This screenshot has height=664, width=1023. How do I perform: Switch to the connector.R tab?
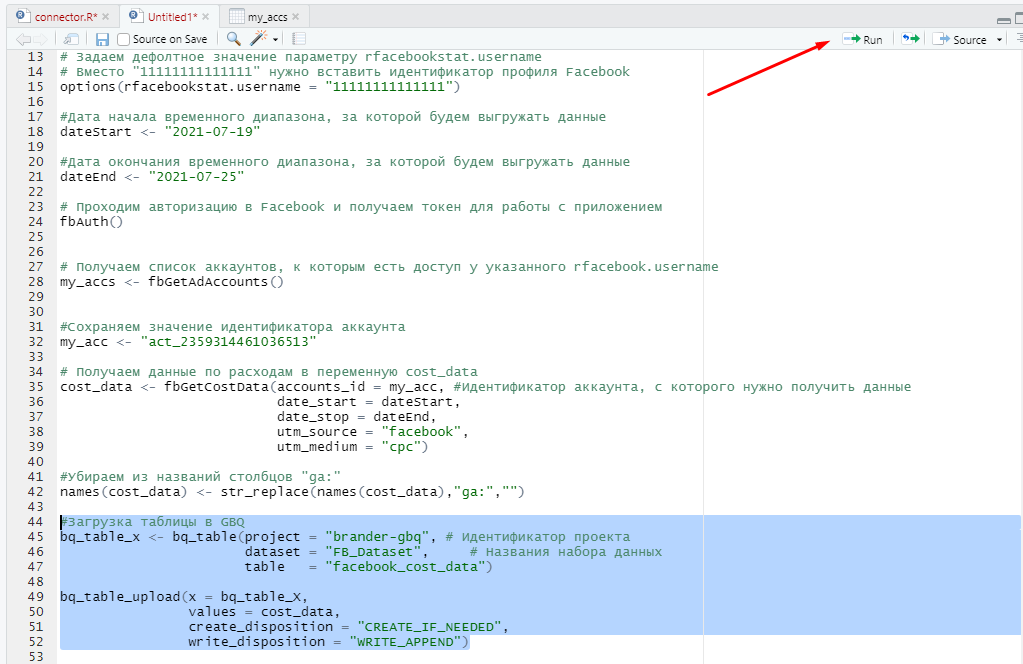(64, 17)
